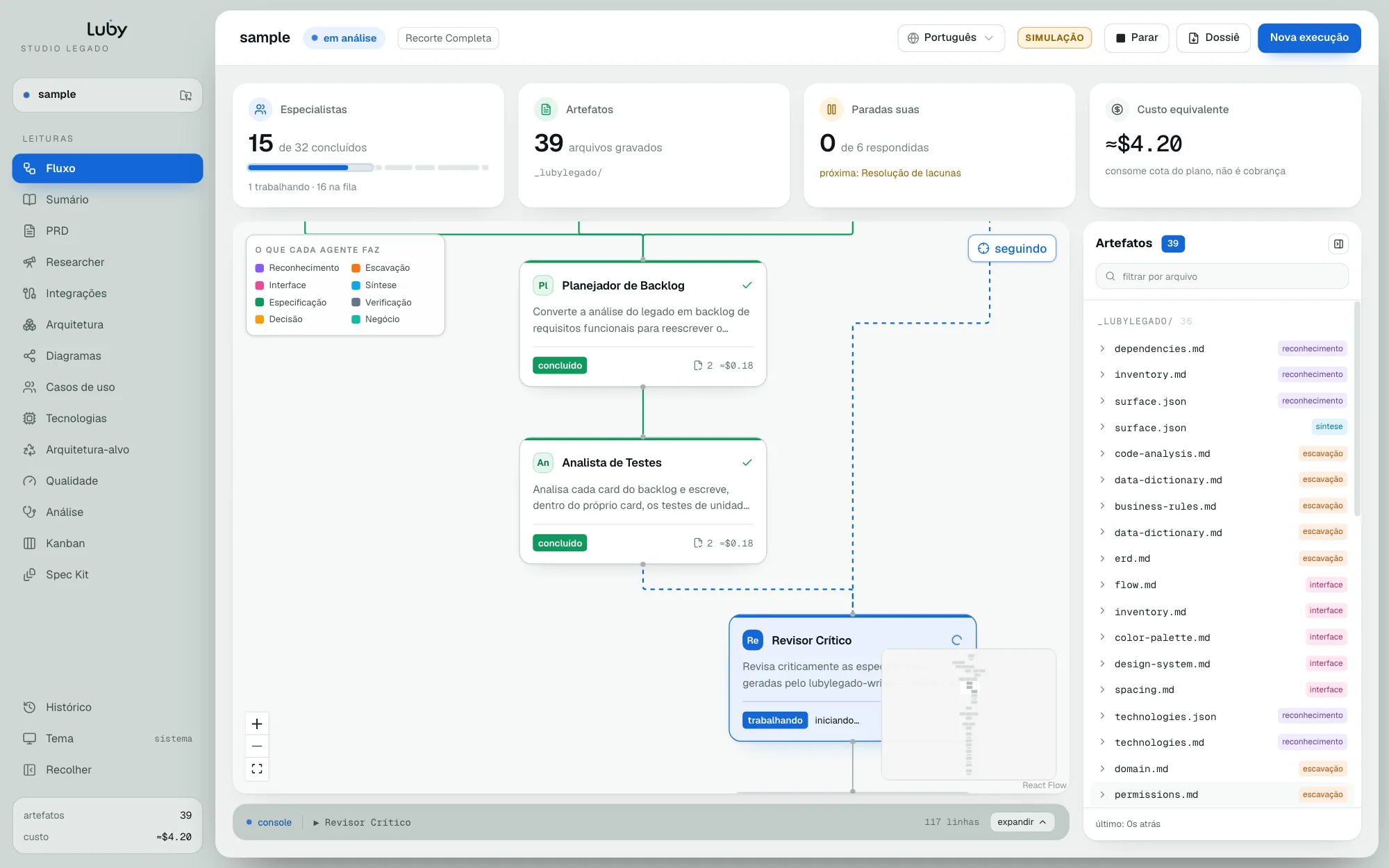
Task: Click the trabalhando tag on Revisor Crítico
Action: tap(775, 720)
